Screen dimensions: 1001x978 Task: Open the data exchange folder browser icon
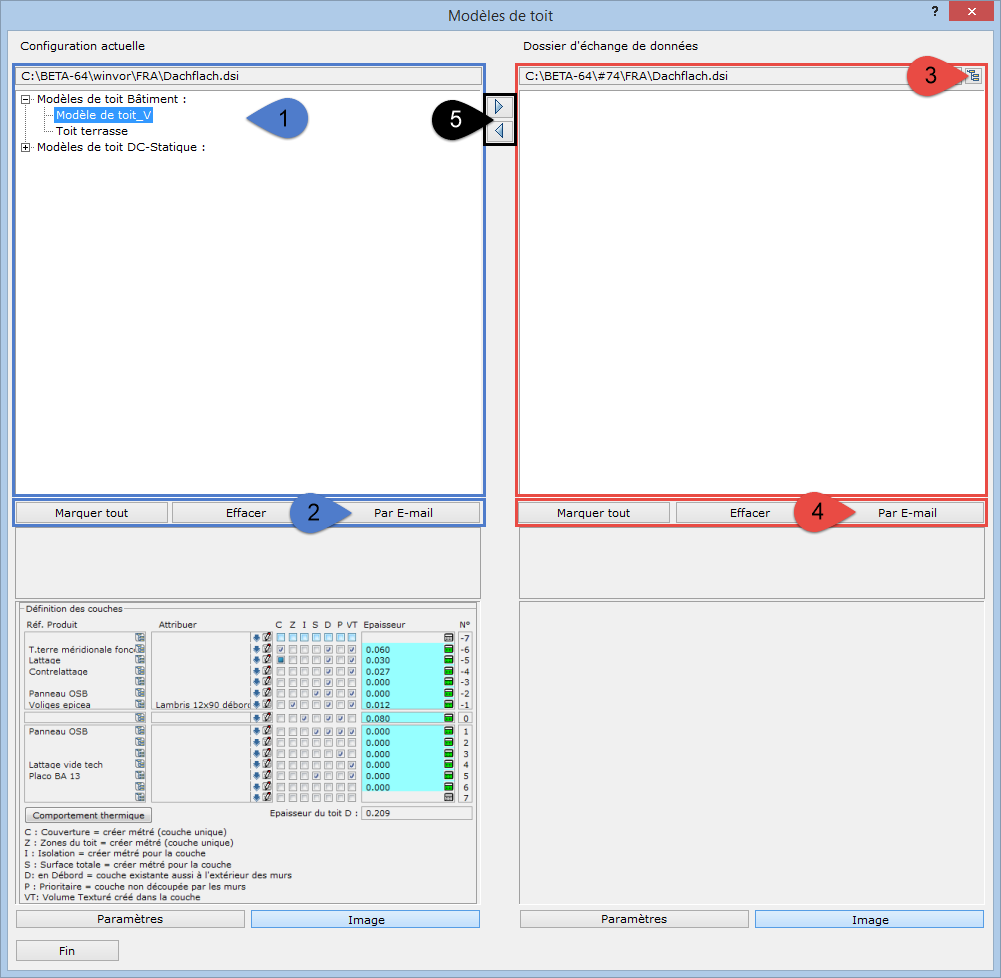(971, 76)
